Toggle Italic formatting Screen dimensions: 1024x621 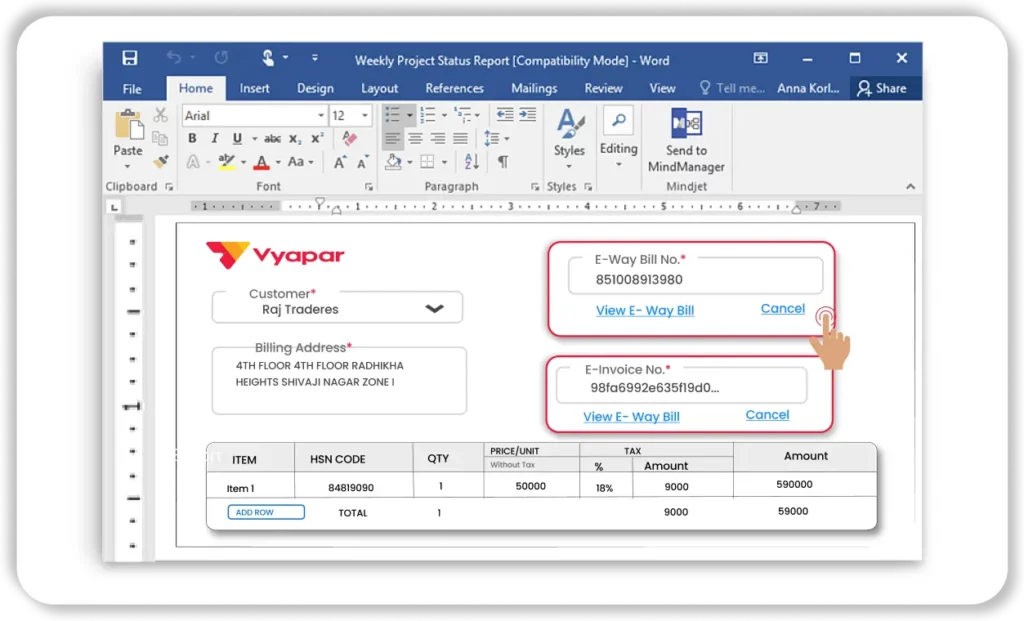214,139
